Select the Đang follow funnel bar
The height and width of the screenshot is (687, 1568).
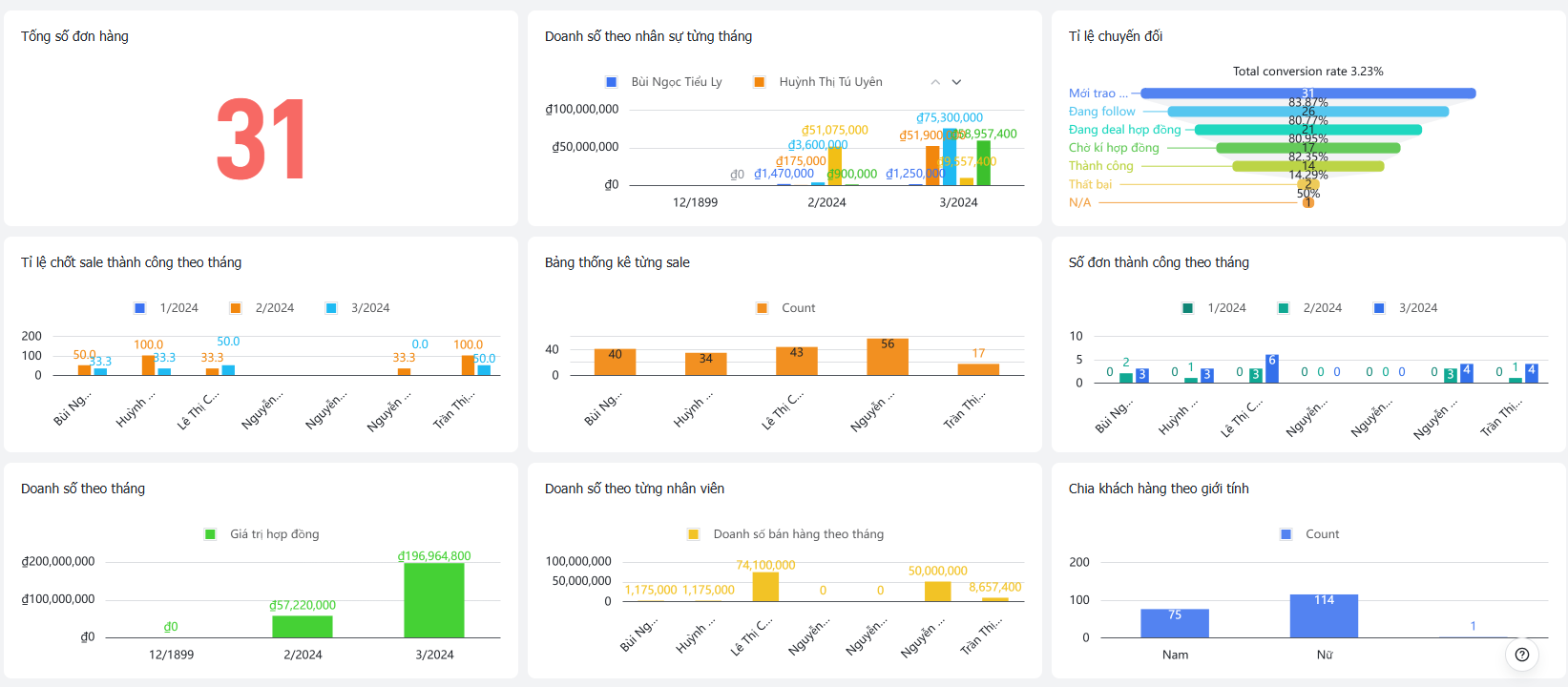click(1308, 112)
